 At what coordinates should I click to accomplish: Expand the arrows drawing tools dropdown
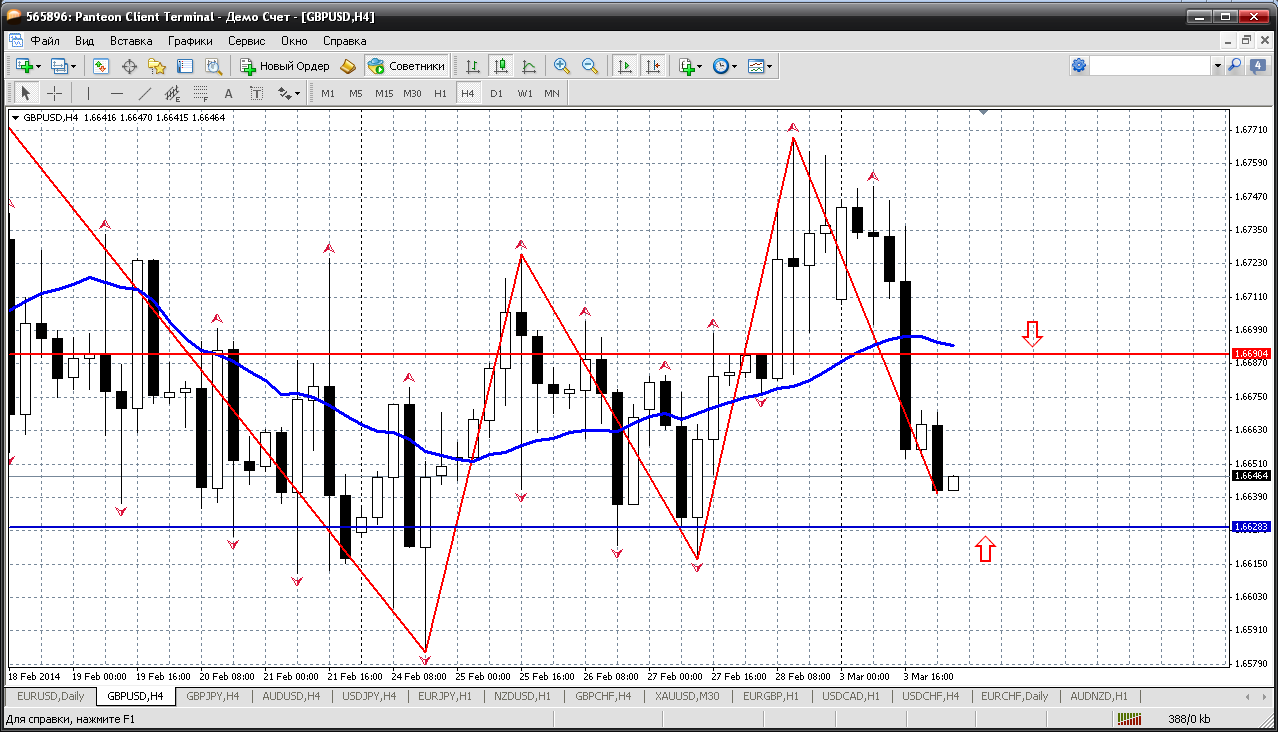pos(289,93)
